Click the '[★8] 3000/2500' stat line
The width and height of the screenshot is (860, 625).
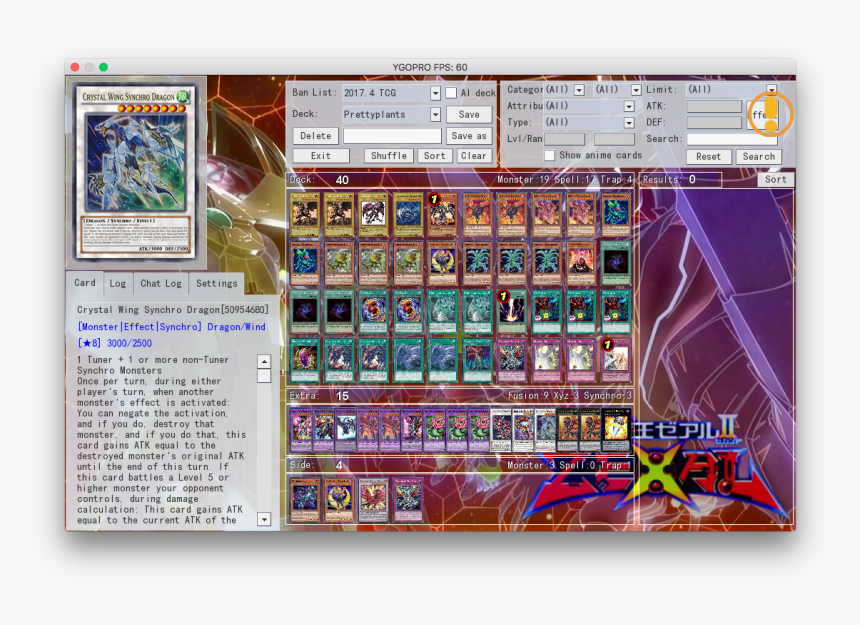point(115,343)
